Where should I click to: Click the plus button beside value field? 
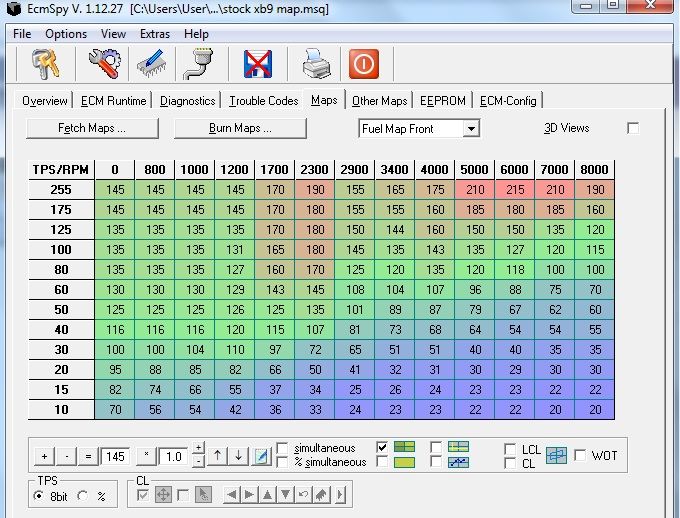pos(44,456)
